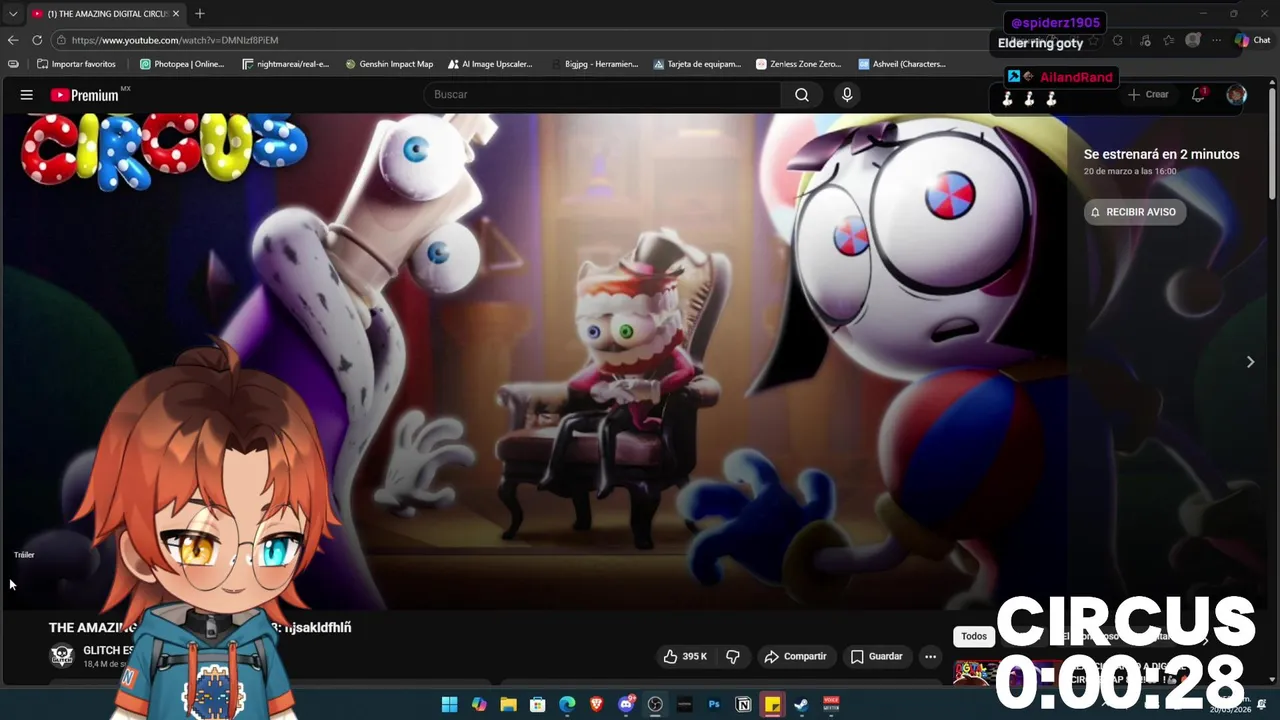Open Microsoft Store from taskbar

tap(537, 705)
